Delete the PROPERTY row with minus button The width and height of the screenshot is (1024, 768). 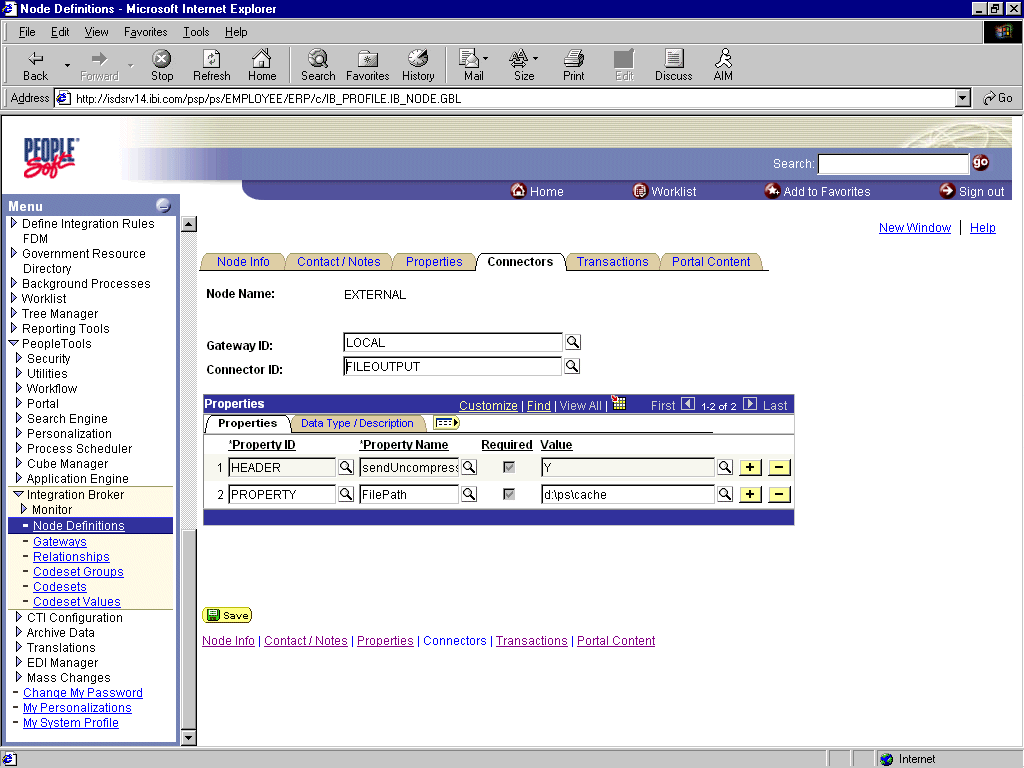(x=779, y=493)
